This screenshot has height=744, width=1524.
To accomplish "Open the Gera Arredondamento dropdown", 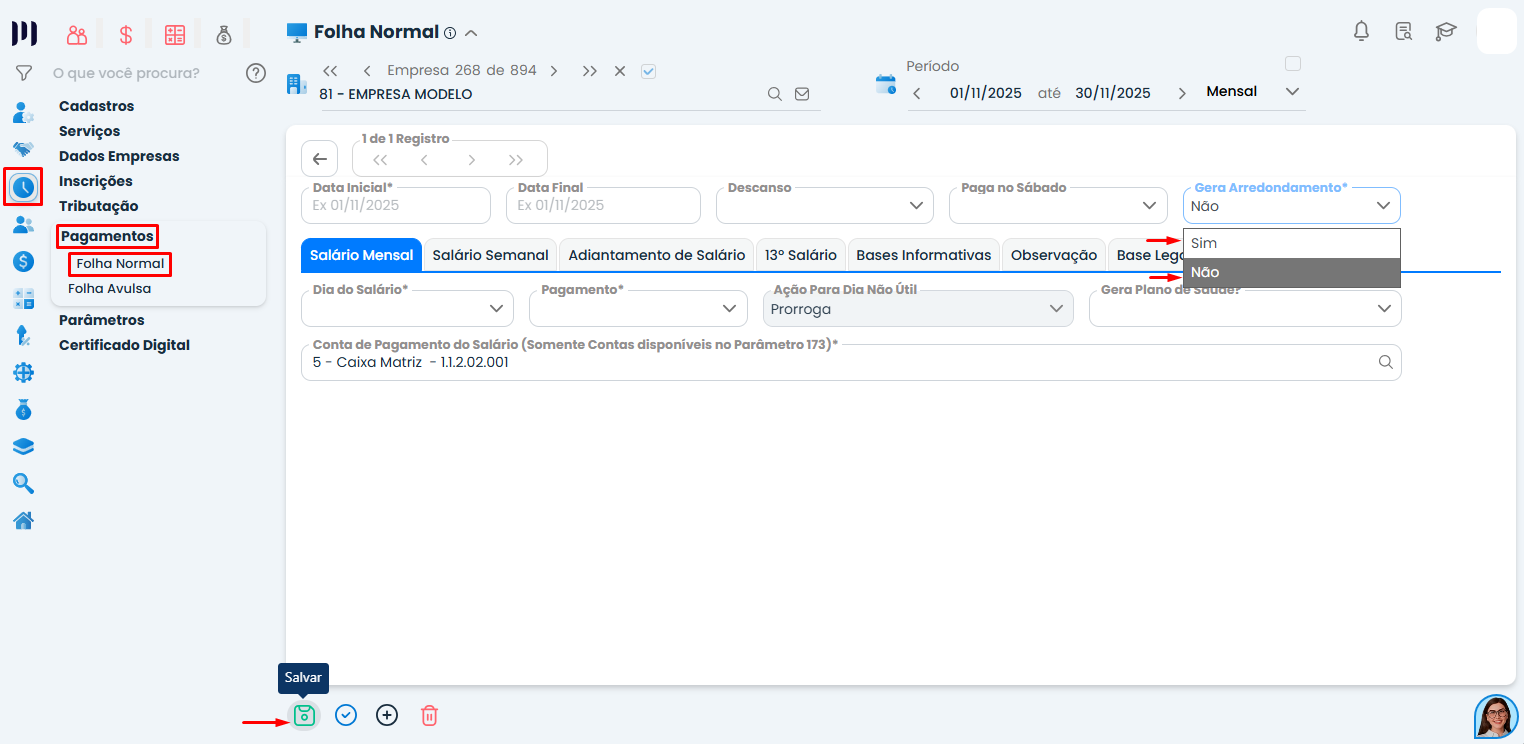I will (x=1292, y=205).
